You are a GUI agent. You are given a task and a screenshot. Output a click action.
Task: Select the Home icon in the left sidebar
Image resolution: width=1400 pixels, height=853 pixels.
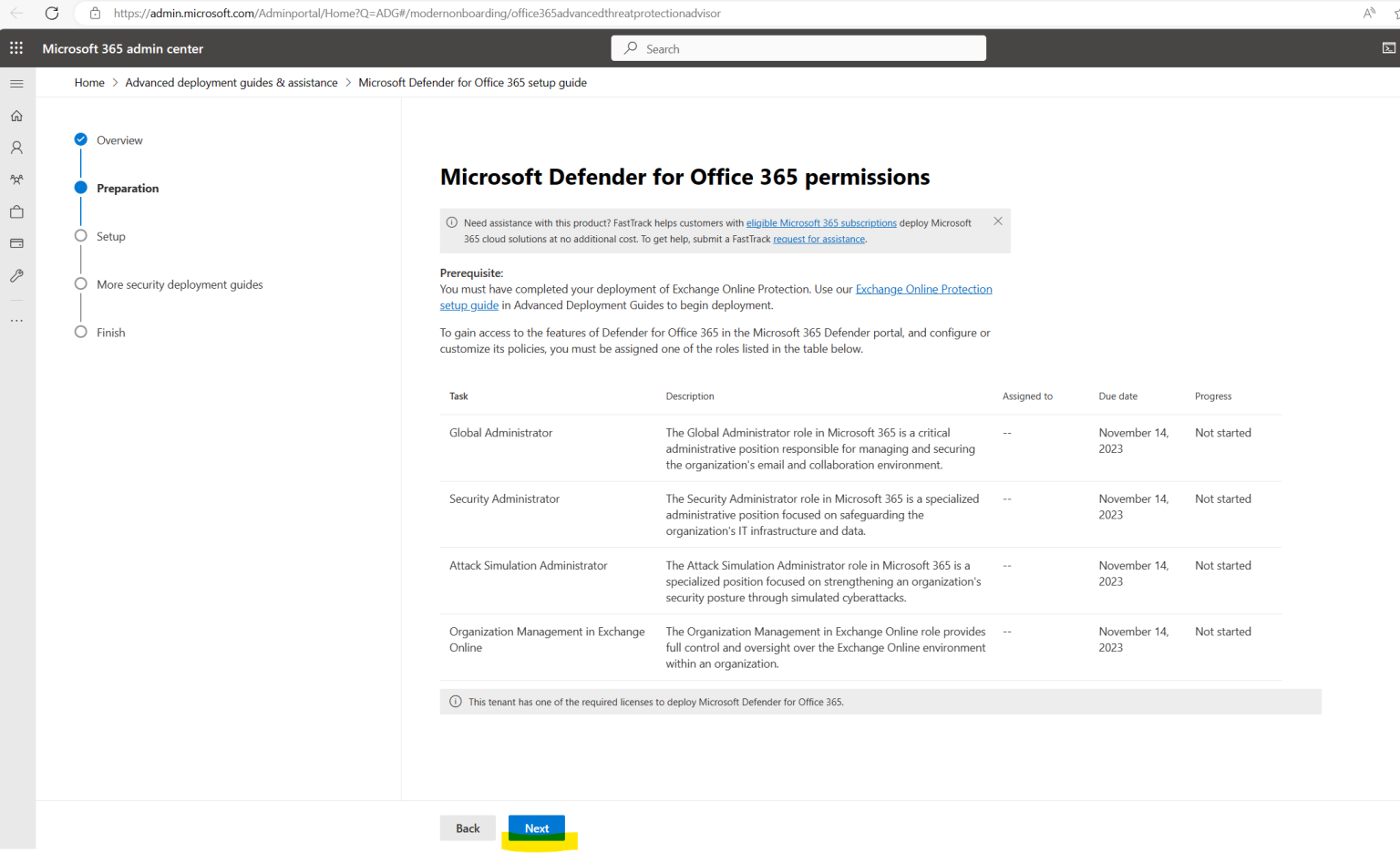[15, 116]
